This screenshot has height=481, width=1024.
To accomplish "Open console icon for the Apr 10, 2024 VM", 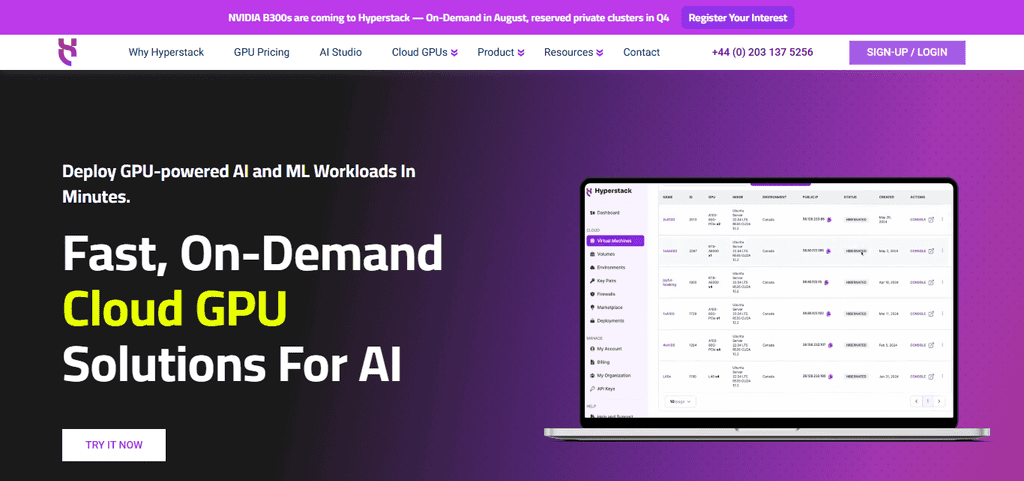I will pyautogui.click(x=931, y=283).
